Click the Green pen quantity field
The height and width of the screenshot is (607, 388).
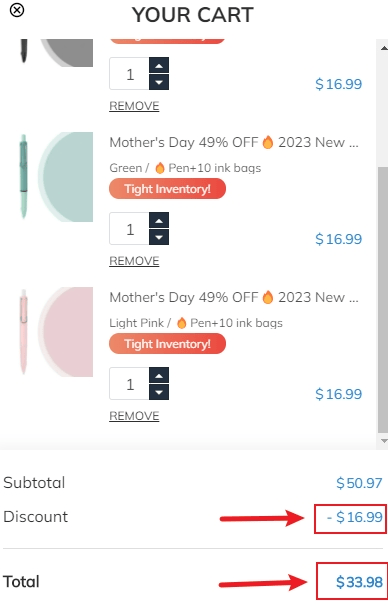[129, 228]
